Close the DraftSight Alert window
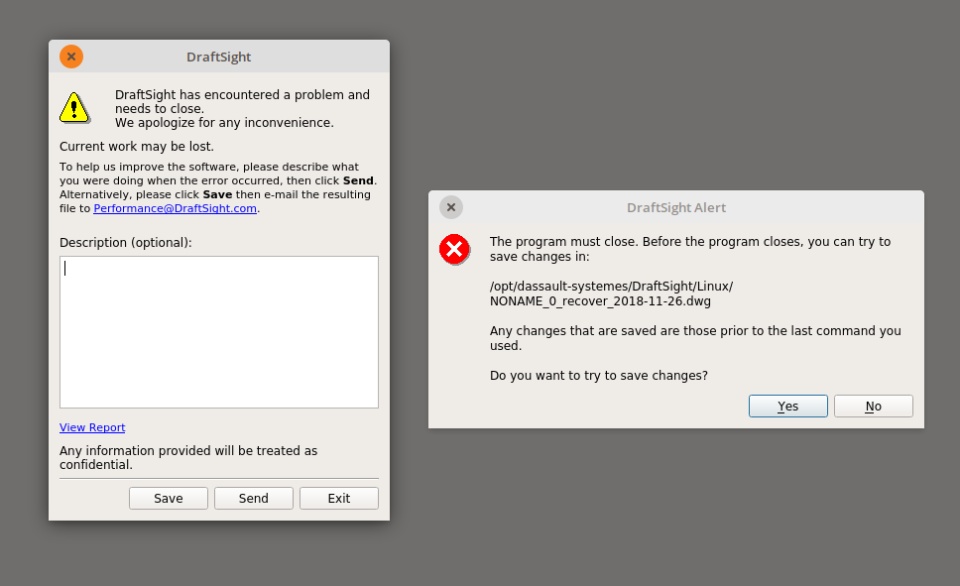960x586 pixels. tap(451, 208)
